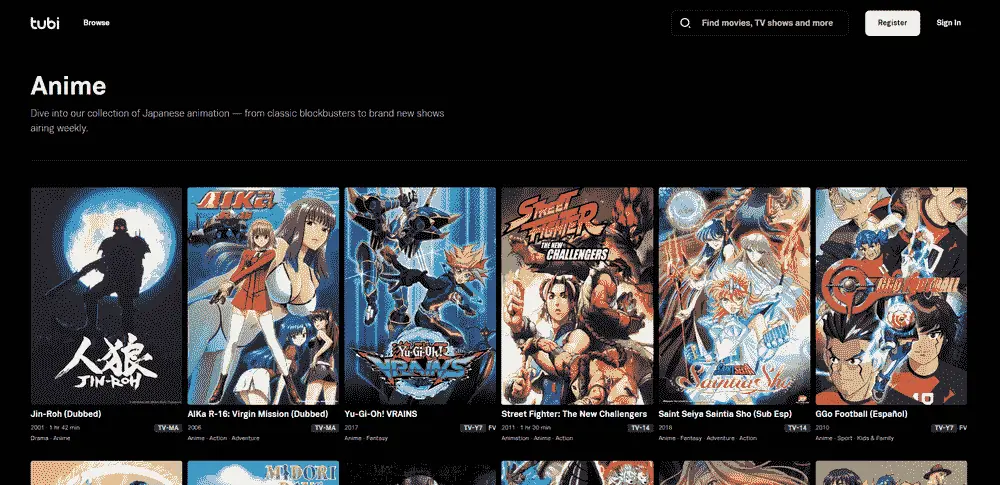
Task: Open the GGo Football poster
Action: point(891,296)
